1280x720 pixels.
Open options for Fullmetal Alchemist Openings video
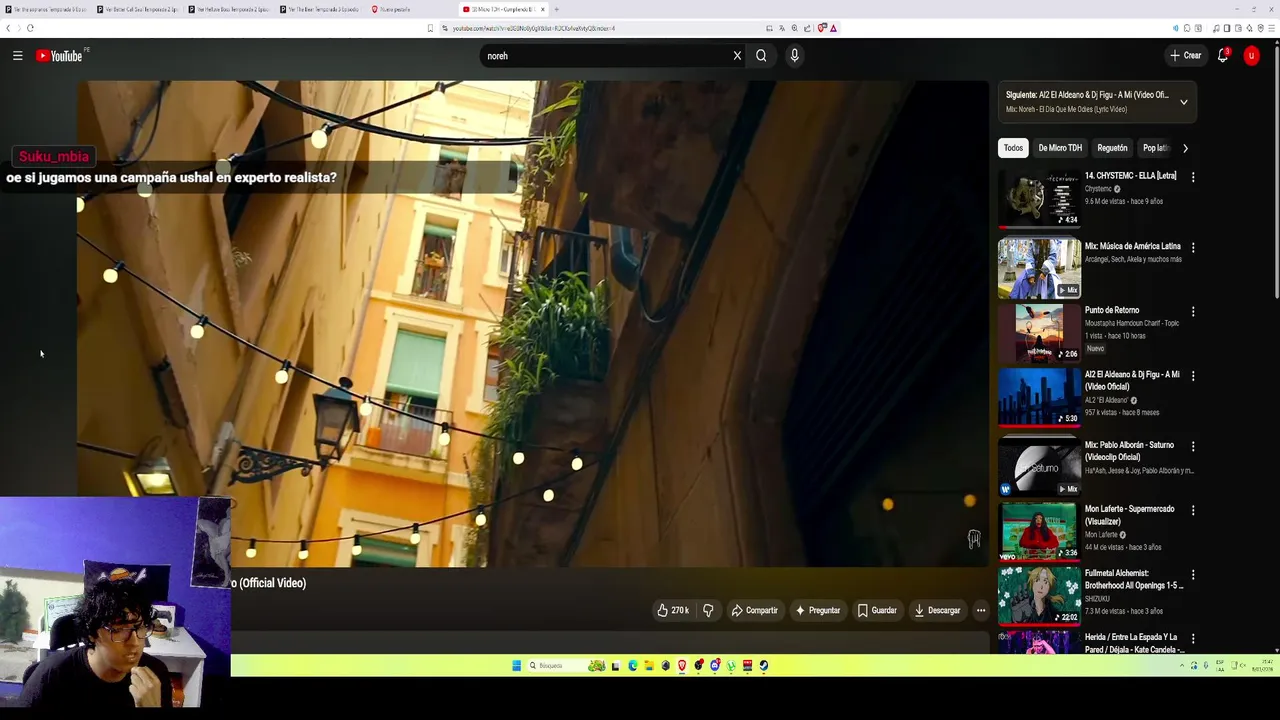point(1192,575)
